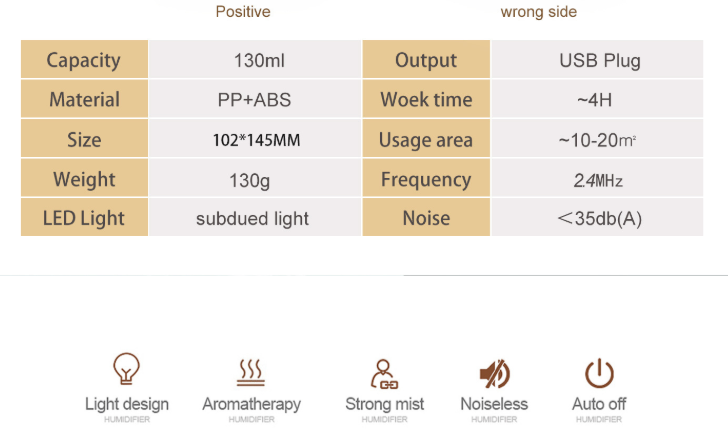Select the USB Plug value cell

(598, 59)
